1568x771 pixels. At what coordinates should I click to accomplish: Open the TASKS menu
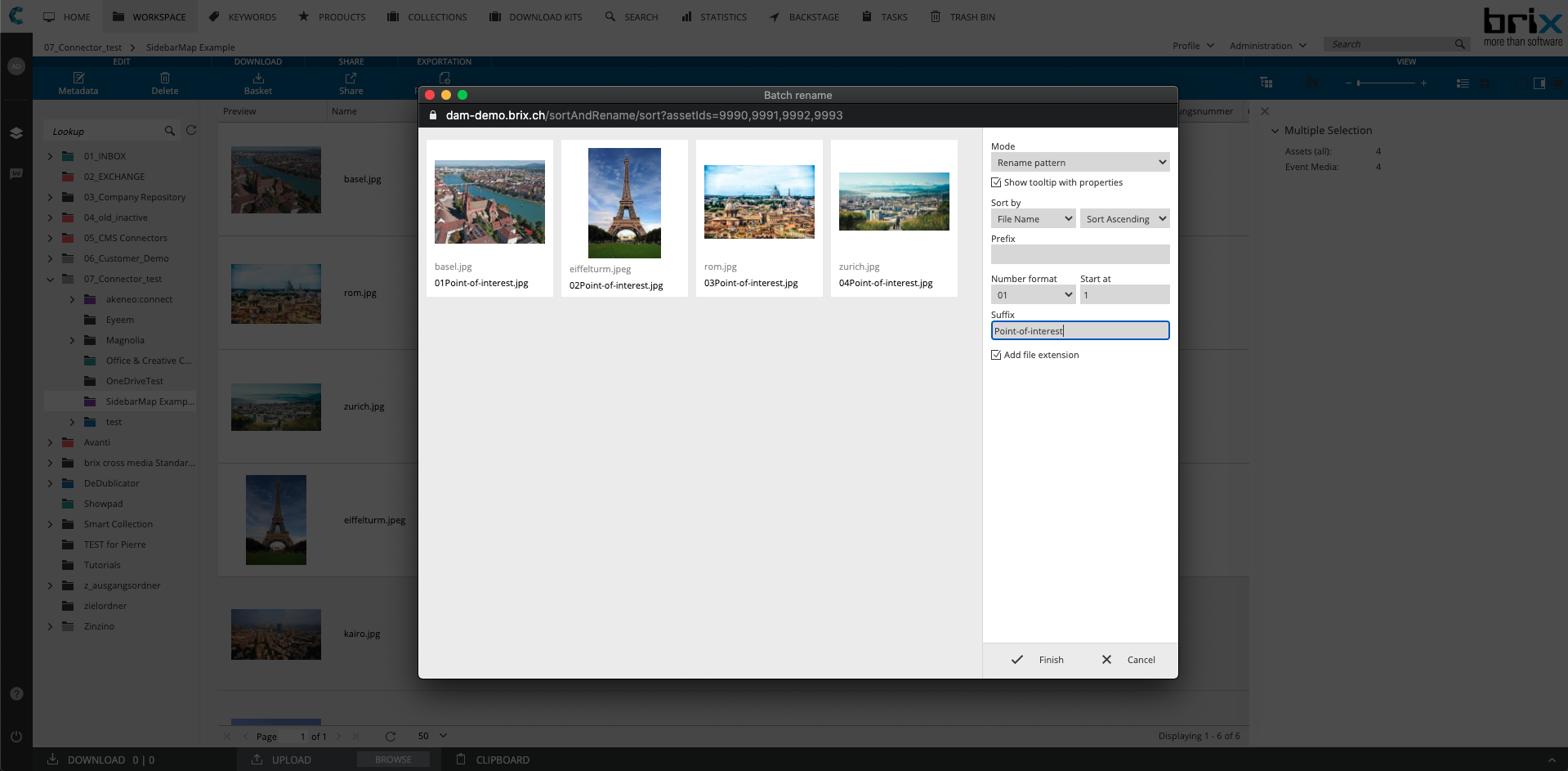[x=885, y=16]
